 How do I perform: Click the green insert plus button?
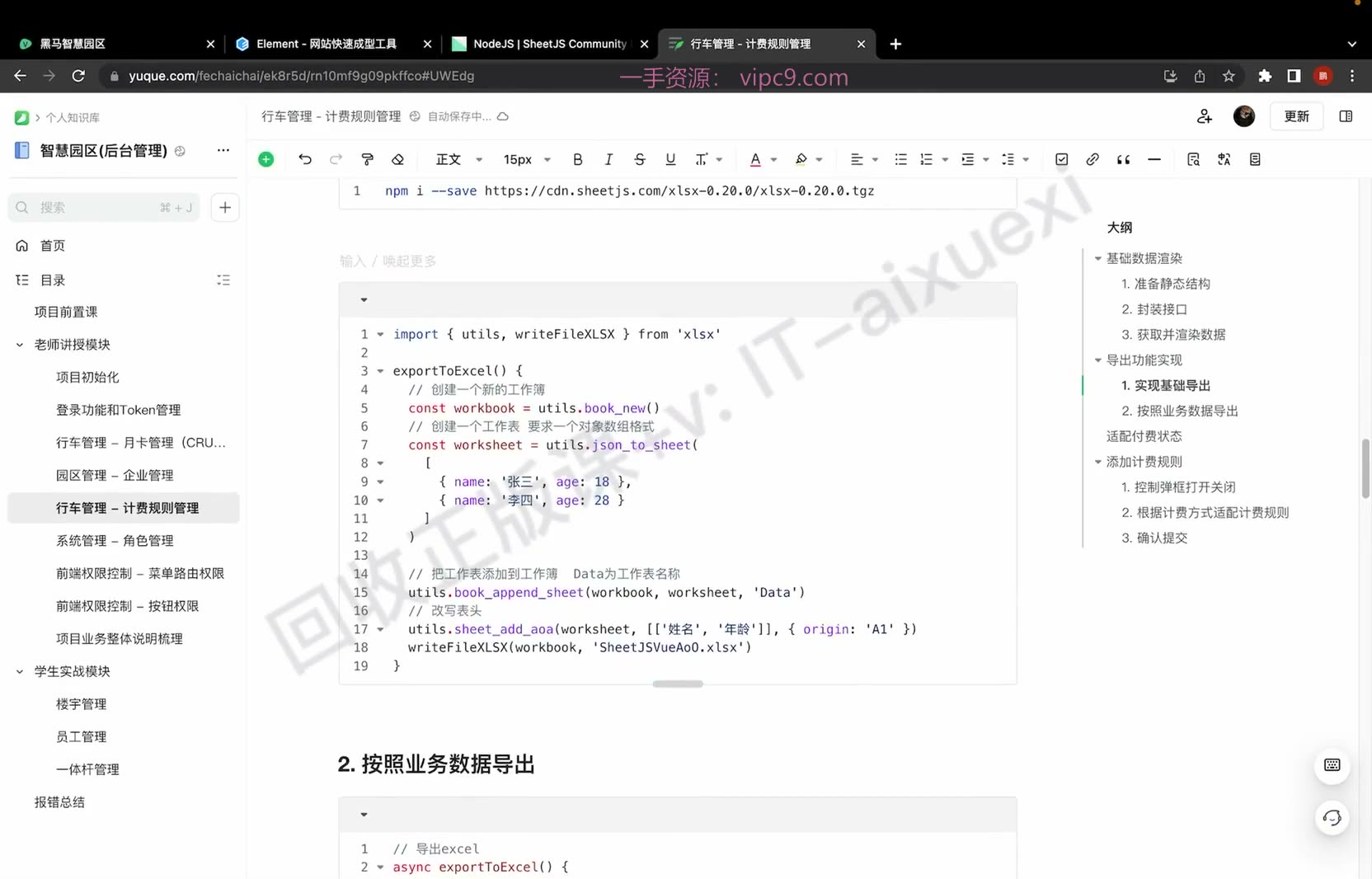pos(265,159)
